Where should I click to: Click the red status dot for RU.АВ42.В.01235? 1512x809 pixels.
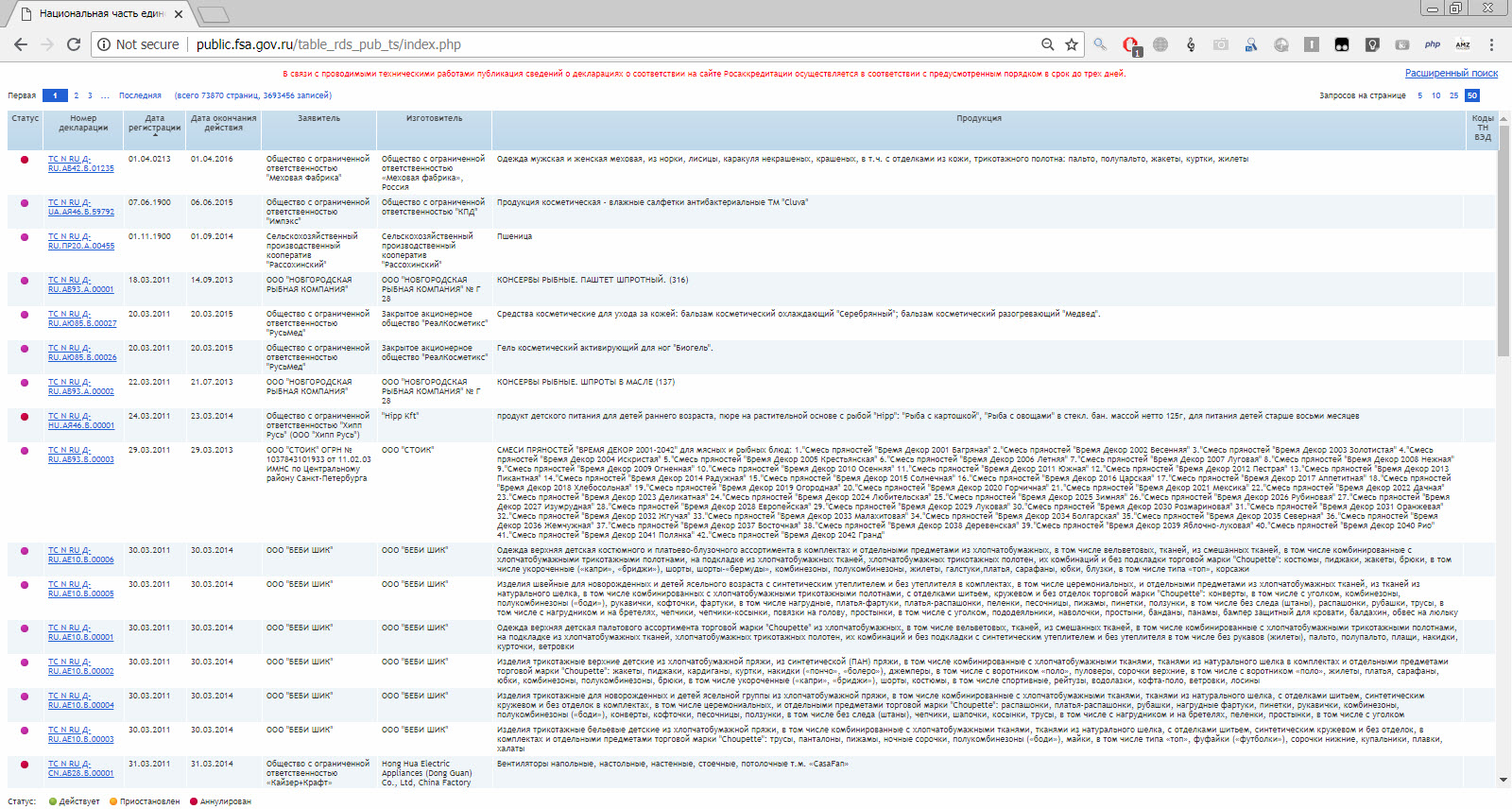25,160
